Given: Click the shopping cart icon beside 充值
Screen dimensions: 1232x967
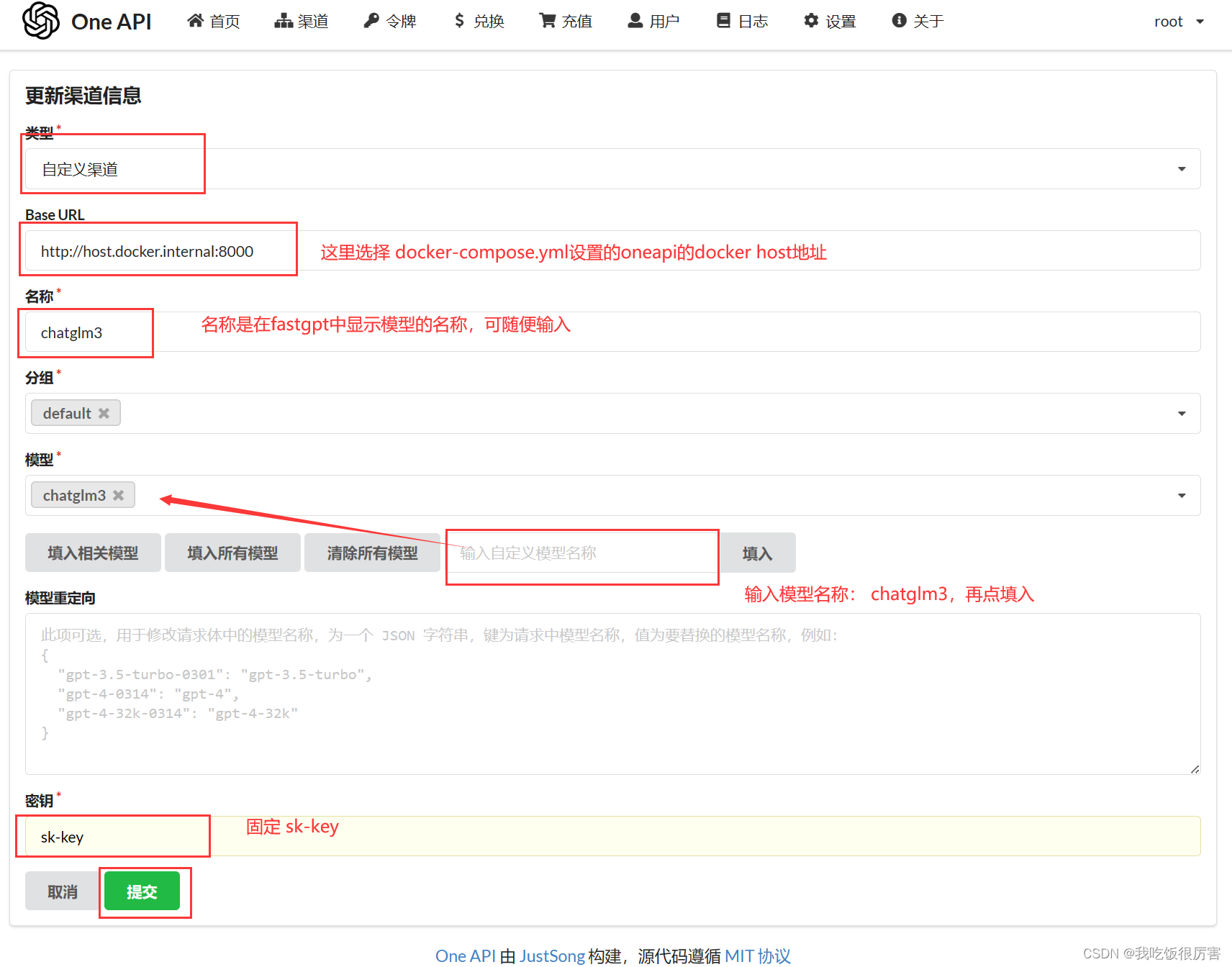Looking at the screenshot, I should tap(548, 21).
